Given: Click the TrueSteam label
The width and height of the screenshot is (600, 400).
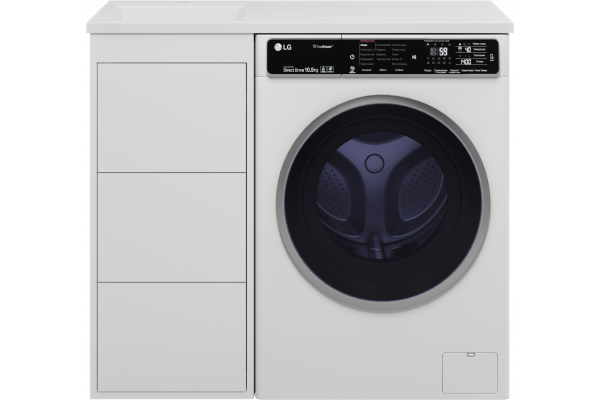Looking at the screenshot, I should 323,46.
